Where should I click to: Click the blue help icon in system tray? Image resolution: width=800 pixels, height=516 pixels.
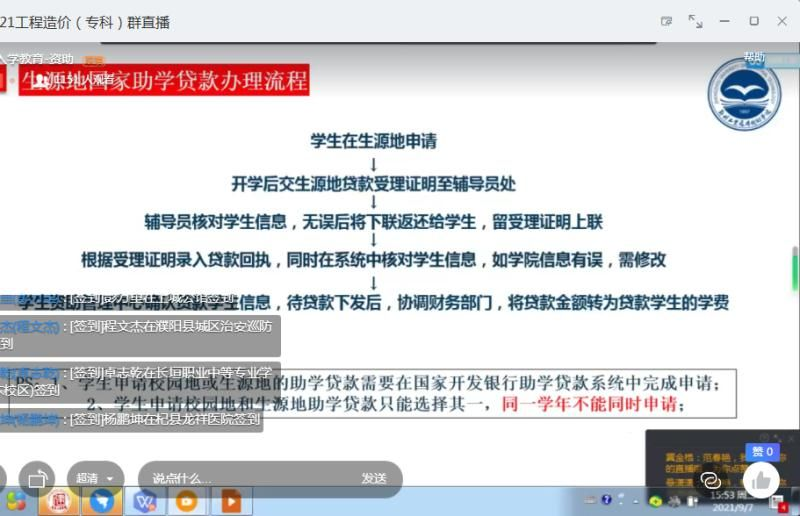607,500
